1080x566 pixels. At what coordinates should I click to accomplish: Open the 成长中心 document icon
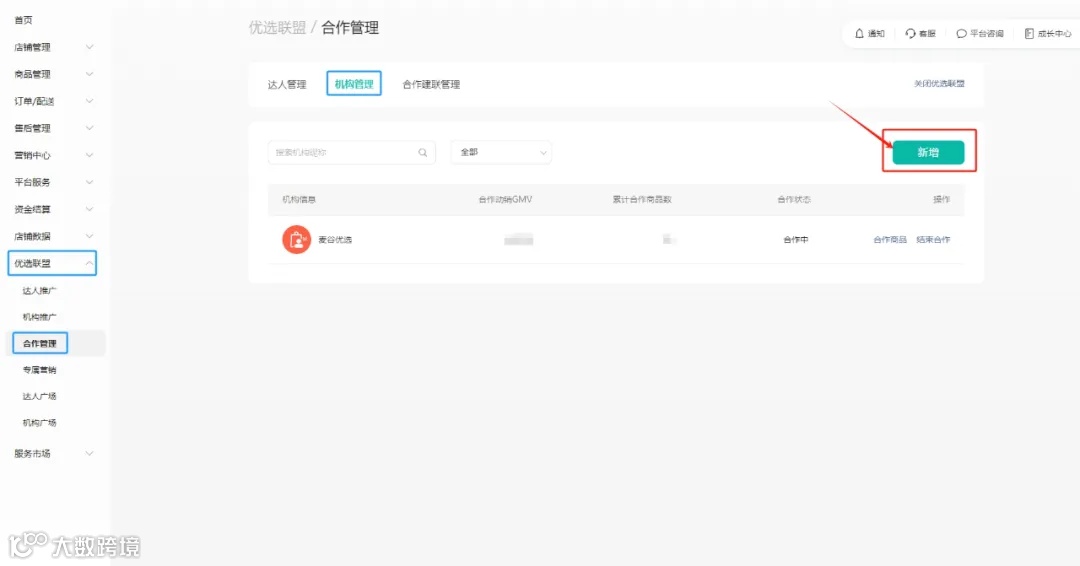click(1029, 33)
